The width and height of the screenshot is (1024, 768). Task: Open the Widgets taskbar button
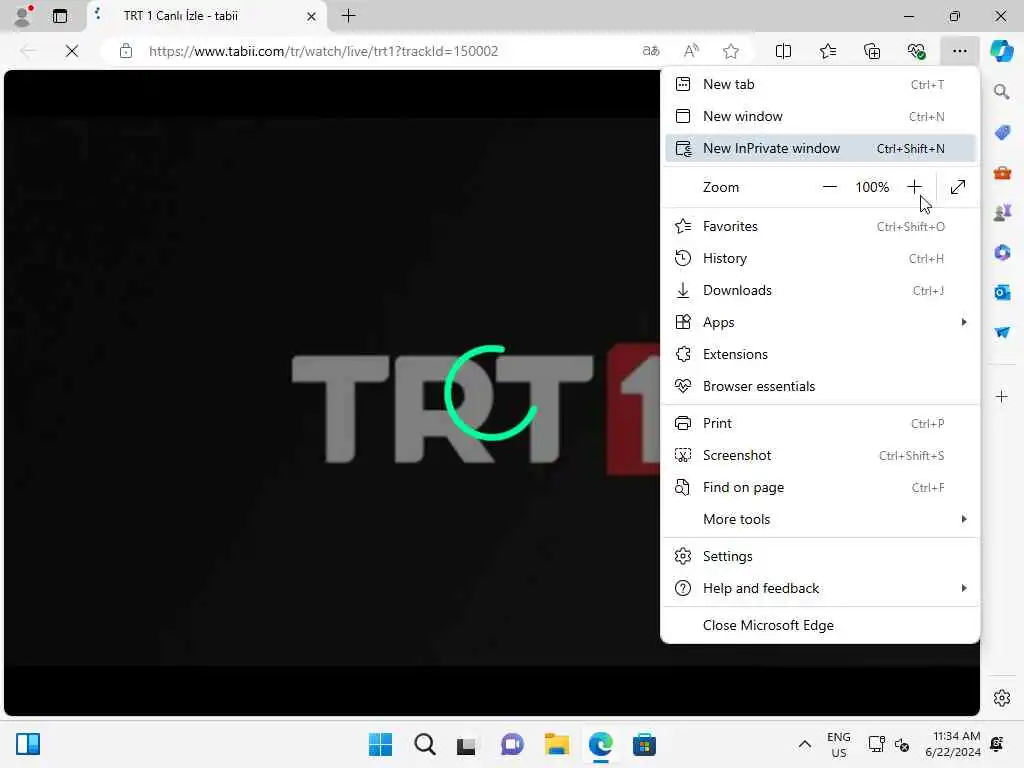click(x=28, y=744)
